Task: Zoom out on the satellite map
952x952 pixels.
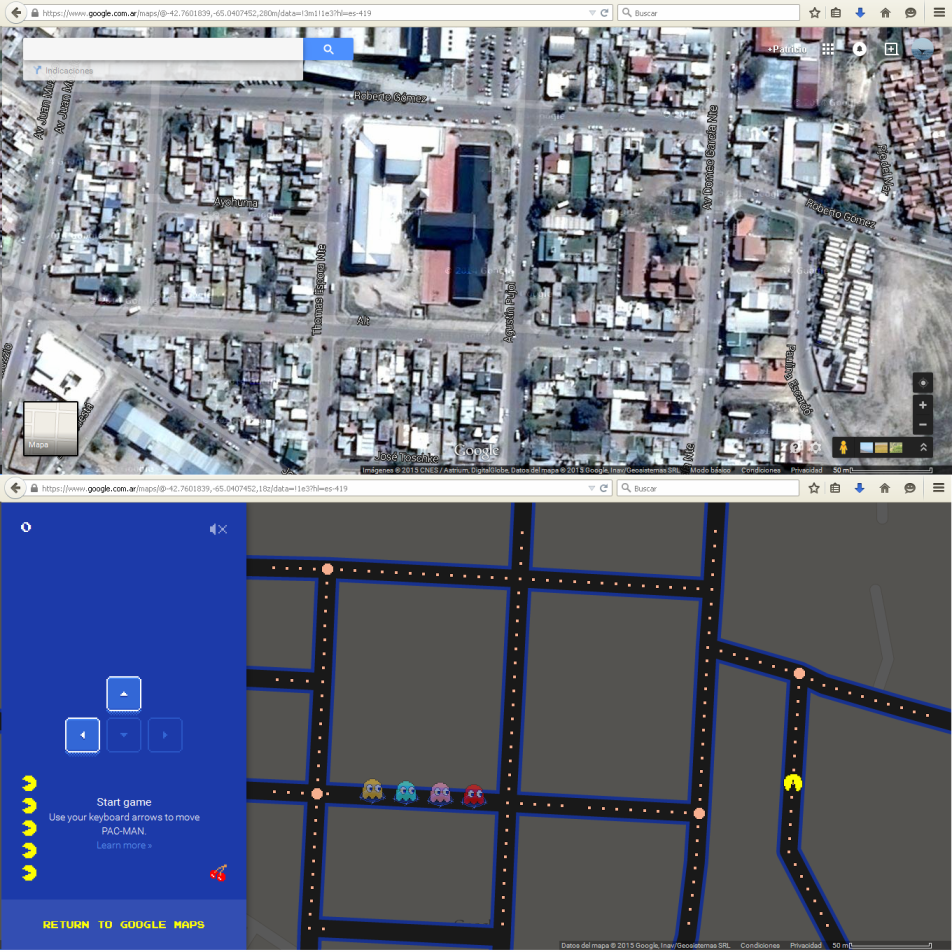Action: (923, 424)
